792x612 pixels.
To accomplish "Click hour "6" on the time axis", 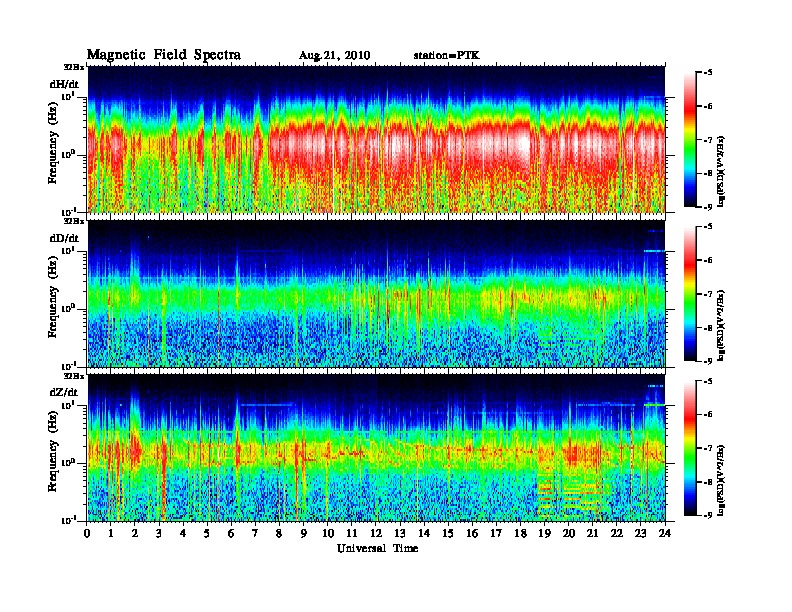I will pyautogui.click(x=231, y=533).
